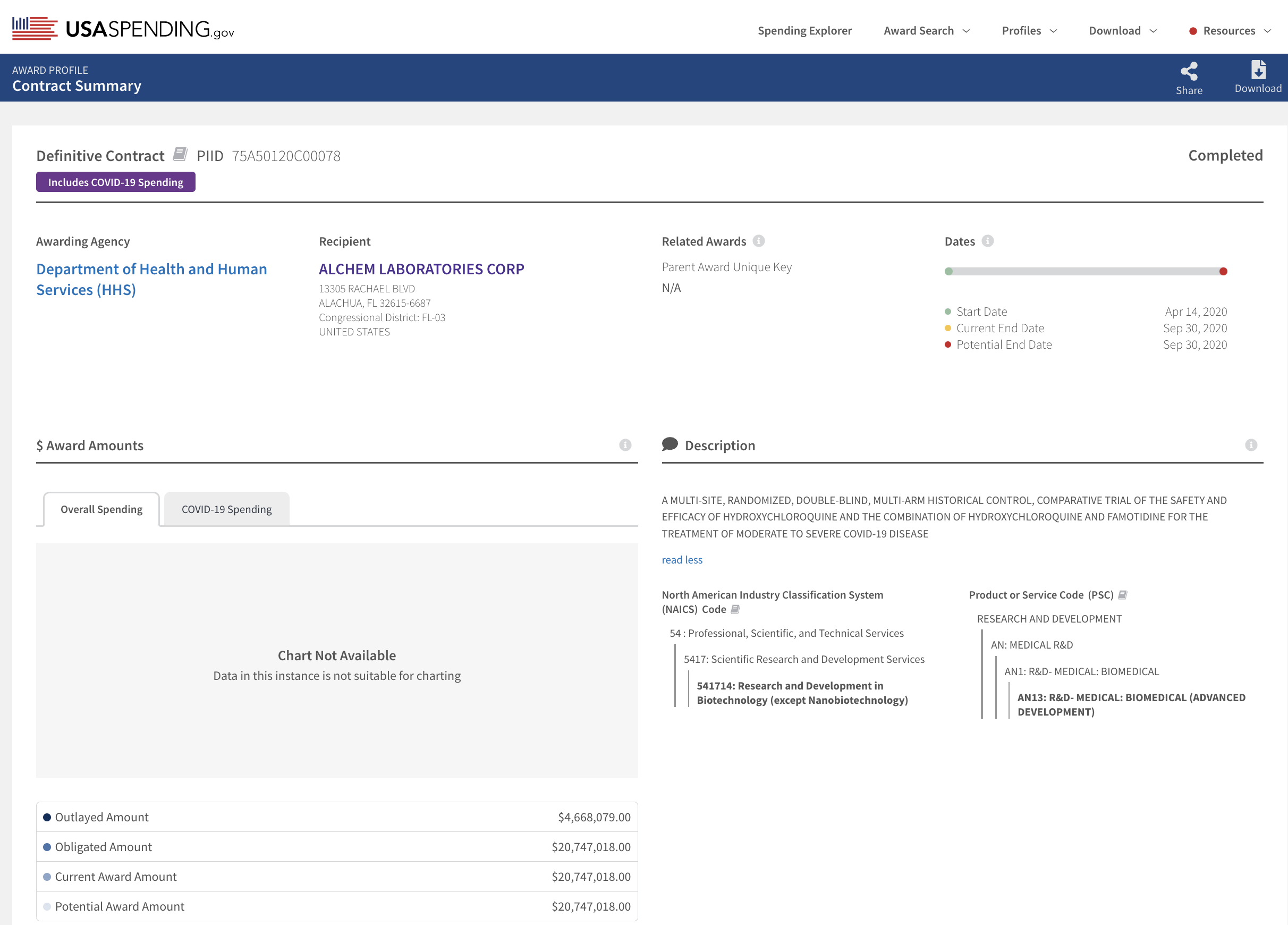Open Department of Health and Human Services link

point(151,279)
